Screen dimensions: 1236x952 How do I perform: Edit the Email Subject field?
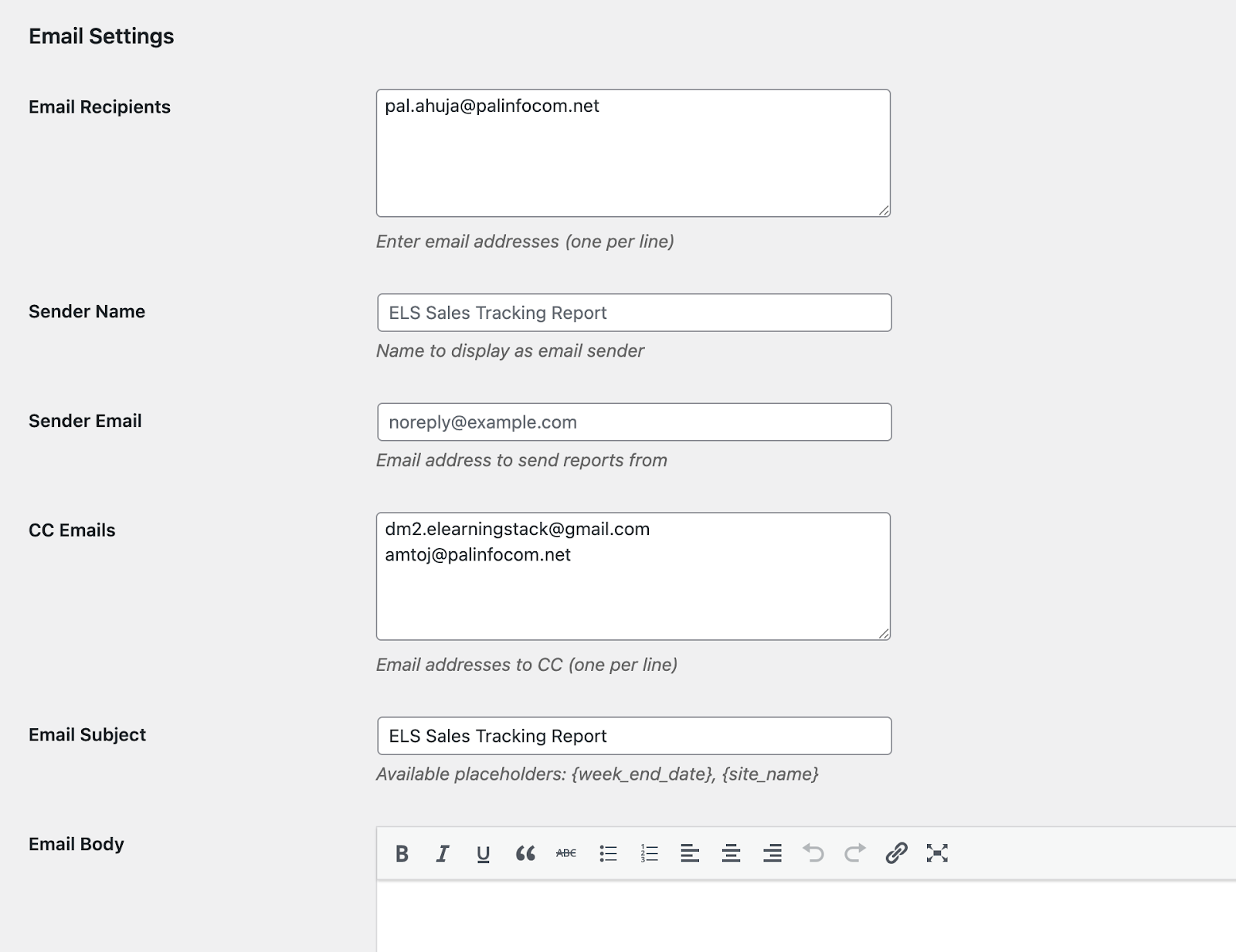pyautogui.click(x=633, y=736)
